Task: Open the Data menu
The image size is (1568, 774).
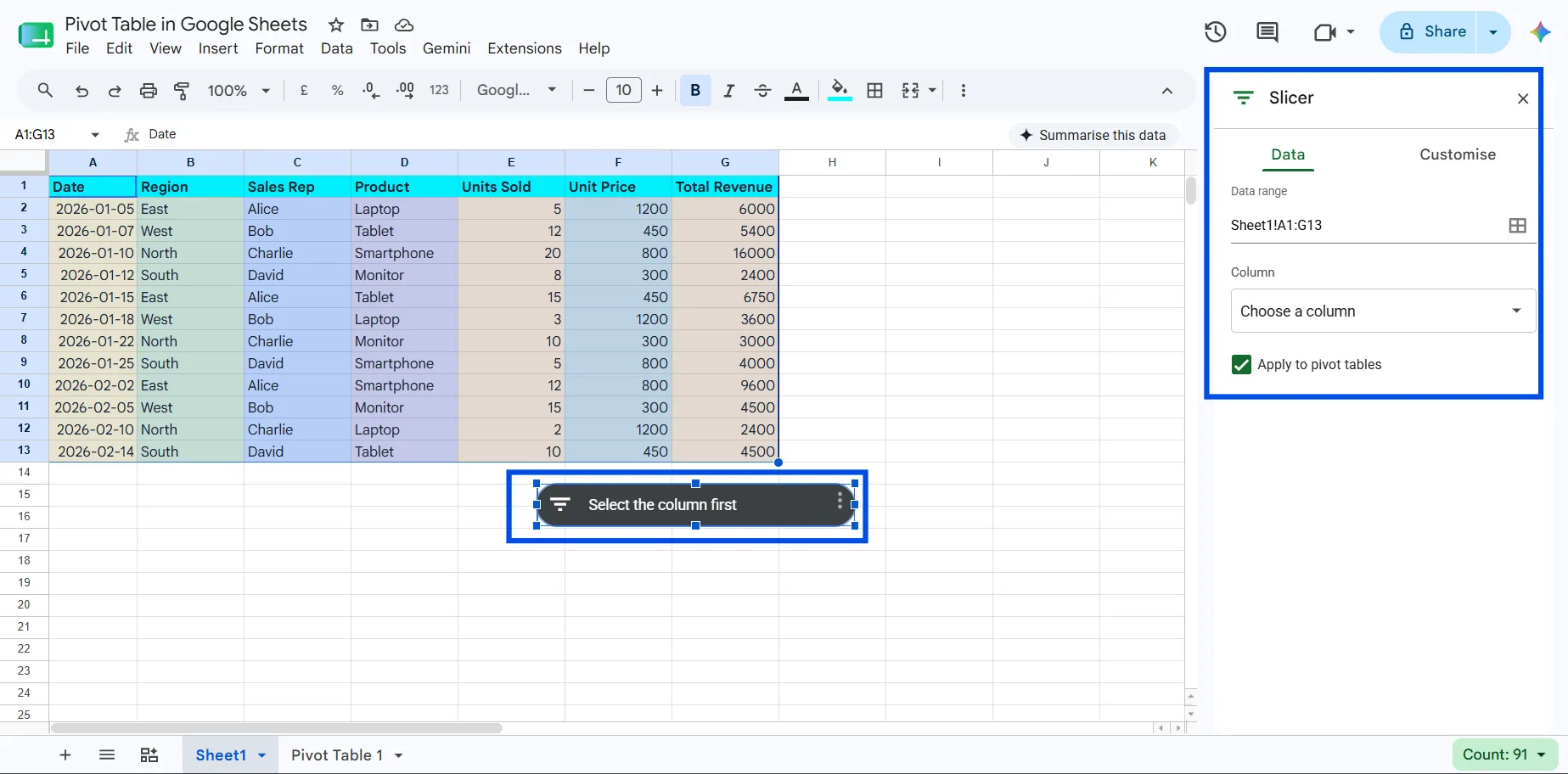Action: coord(337,48)
